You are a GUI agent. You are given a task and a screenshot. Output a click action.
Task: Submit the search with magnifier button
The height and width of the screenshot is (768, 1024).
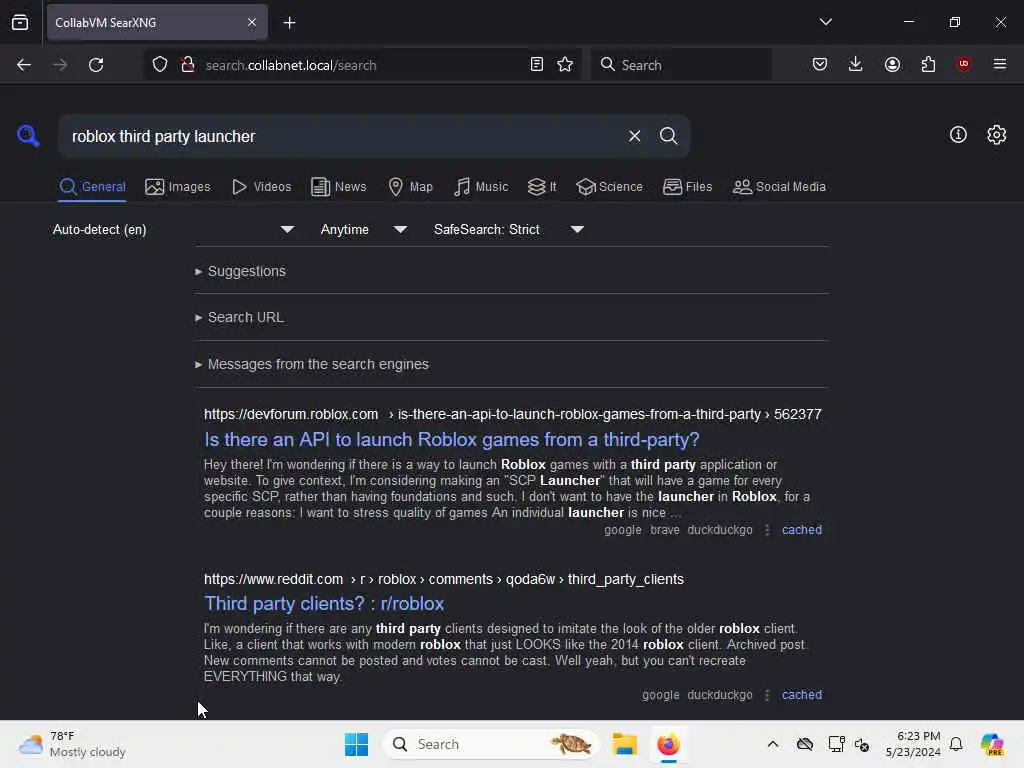668,136
